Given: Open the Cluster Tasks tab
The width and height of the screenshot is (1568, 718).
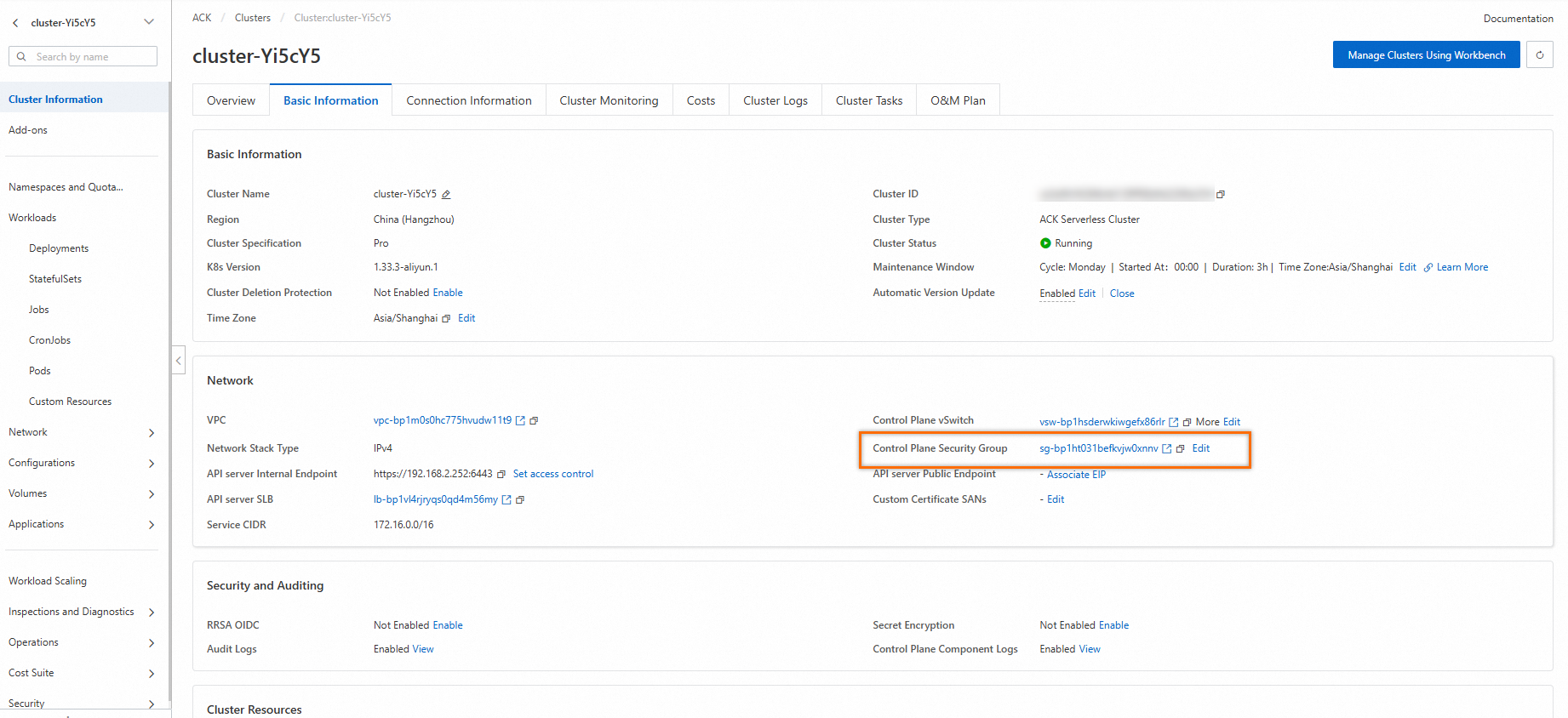Looking at the screenshot, I should point(869,100).
